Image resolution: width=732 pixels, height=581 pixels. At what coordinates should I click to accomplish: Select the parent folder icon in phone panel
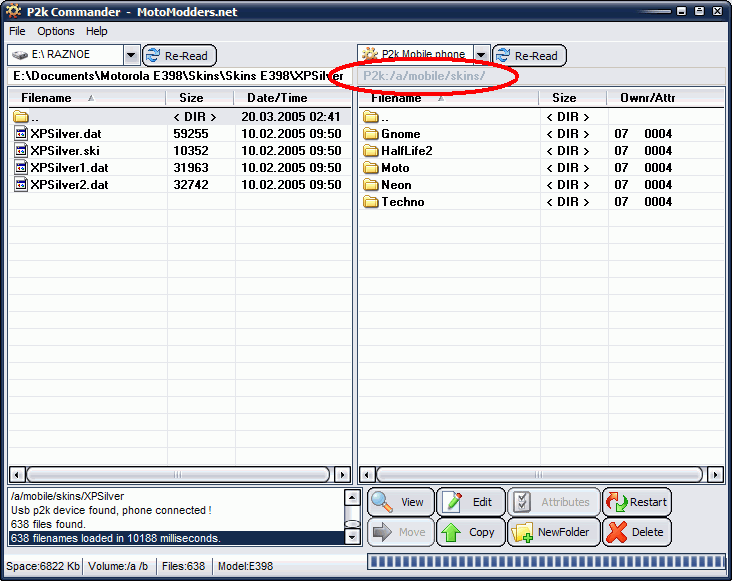click(x=371, y=117)
